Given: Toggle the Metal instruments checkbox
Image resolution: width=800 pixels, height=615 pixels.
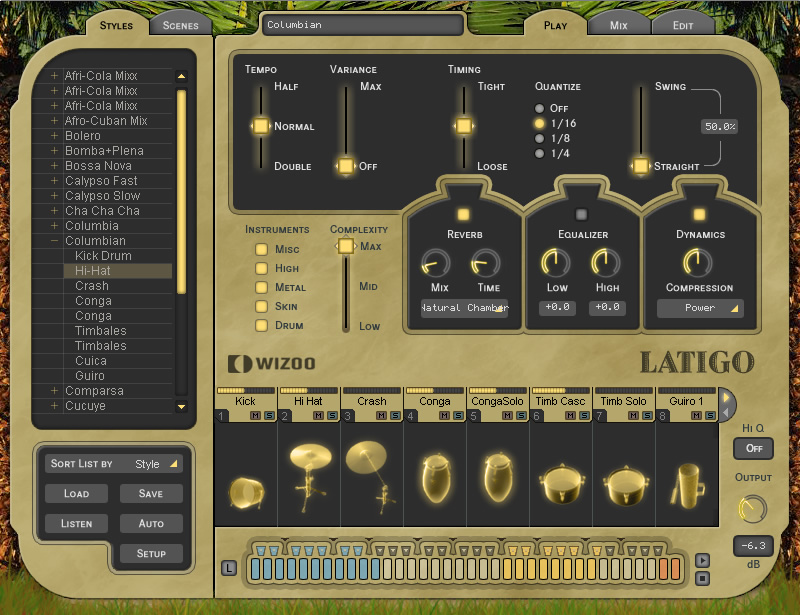Looking at the screenshot, I should click(x=261, y=287).
